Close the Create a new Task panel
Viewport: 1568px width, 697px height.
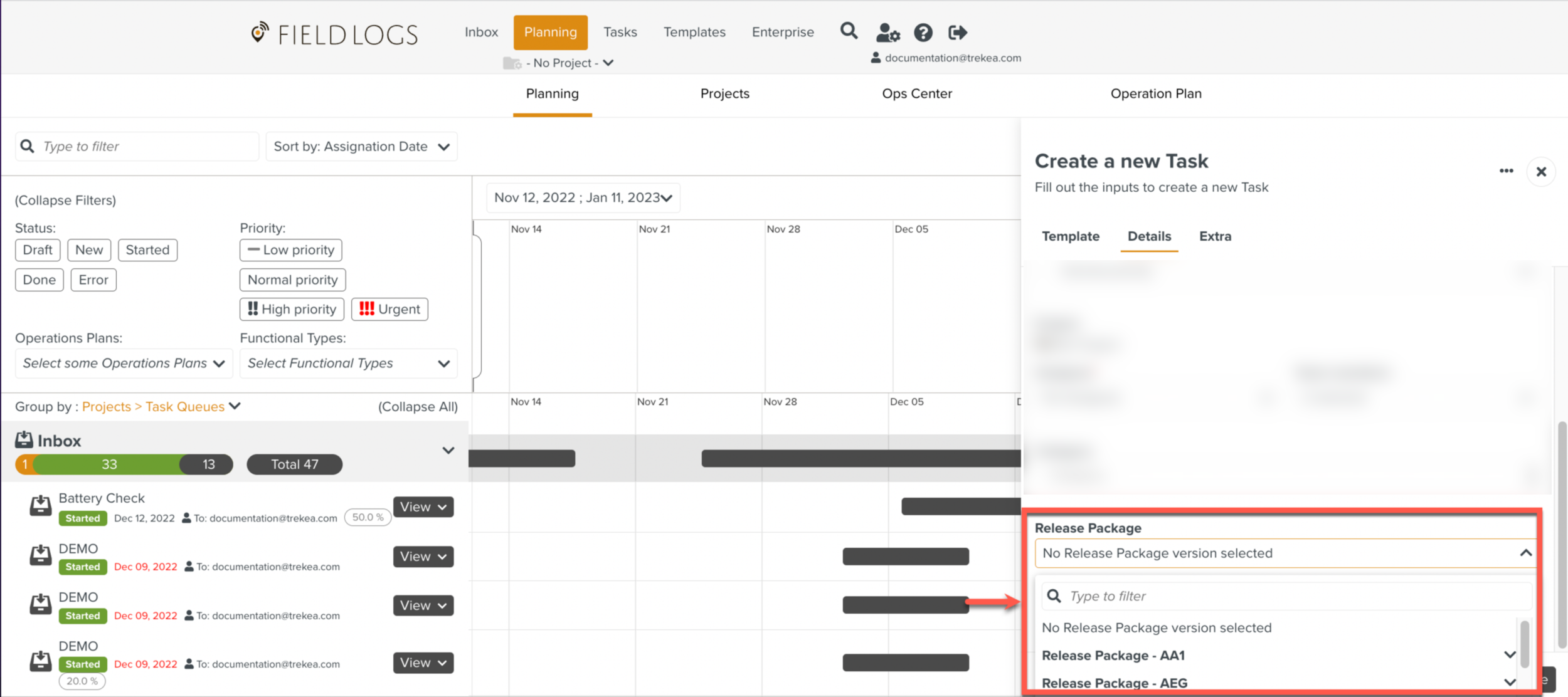1541,172
